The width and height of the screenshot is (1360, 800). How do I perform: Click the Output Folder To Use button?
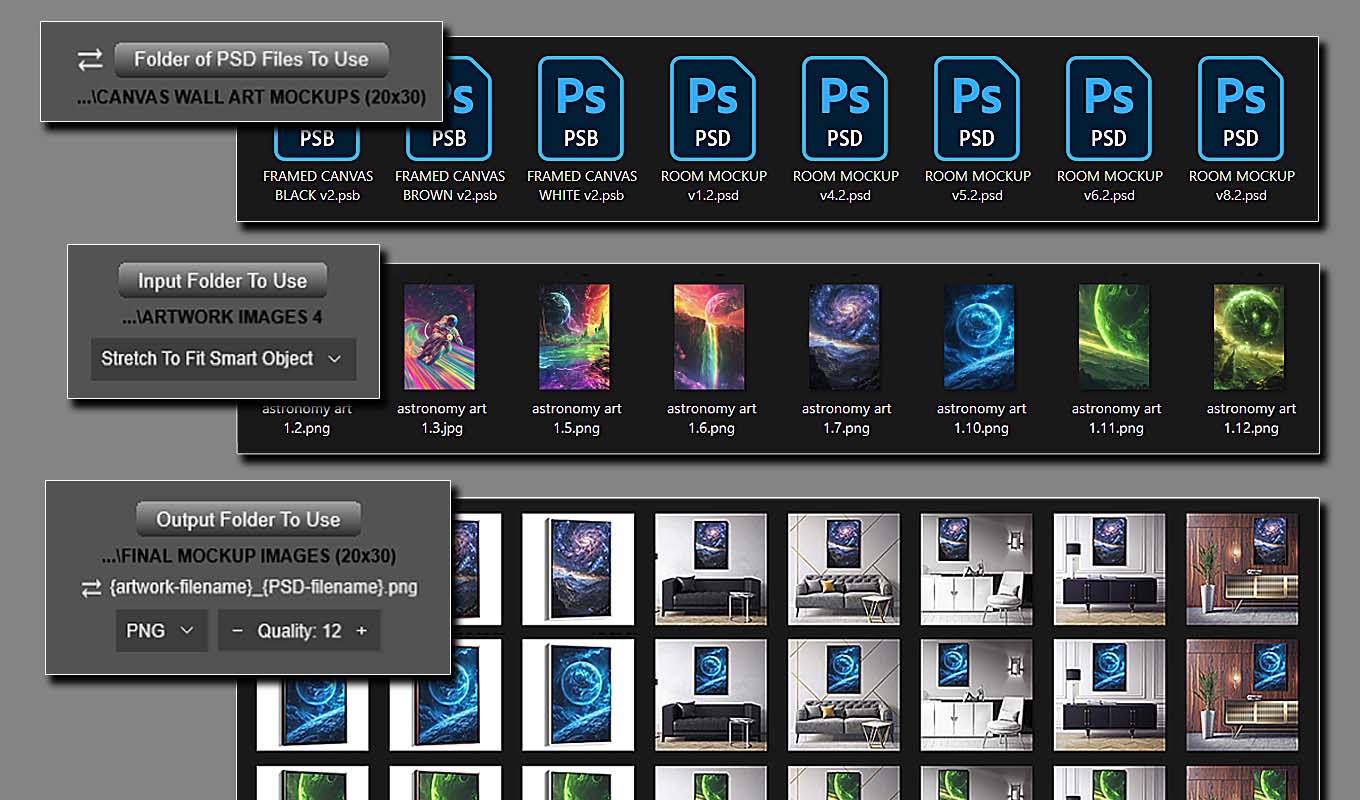coord(248,519)
